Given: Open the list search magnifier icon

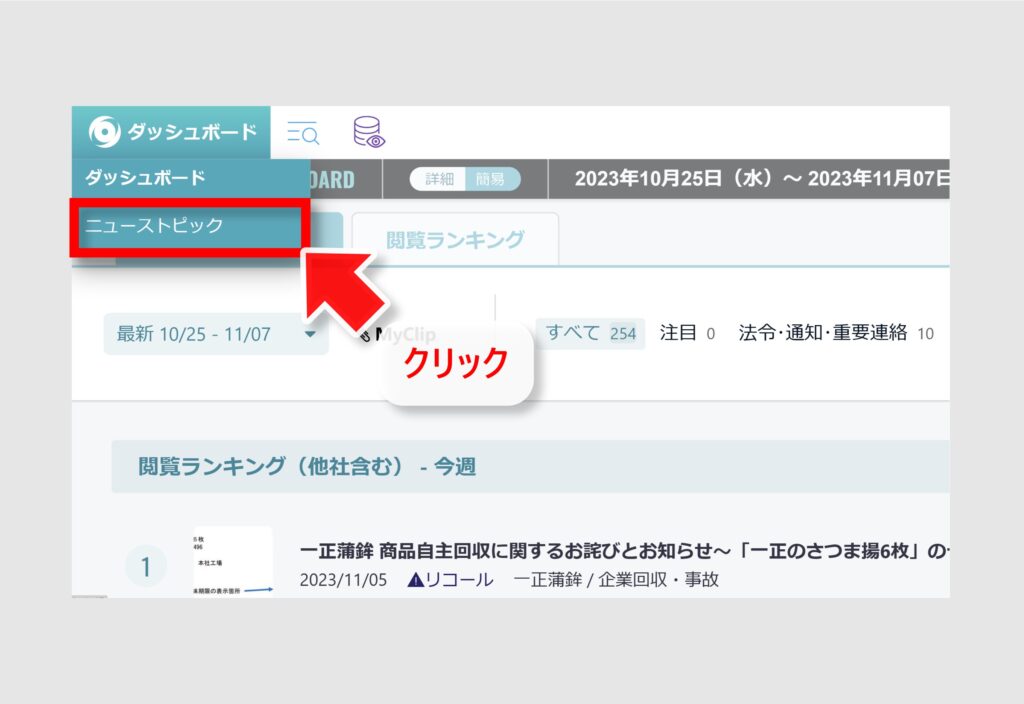Looking at the screenshot, I should 302,133.
